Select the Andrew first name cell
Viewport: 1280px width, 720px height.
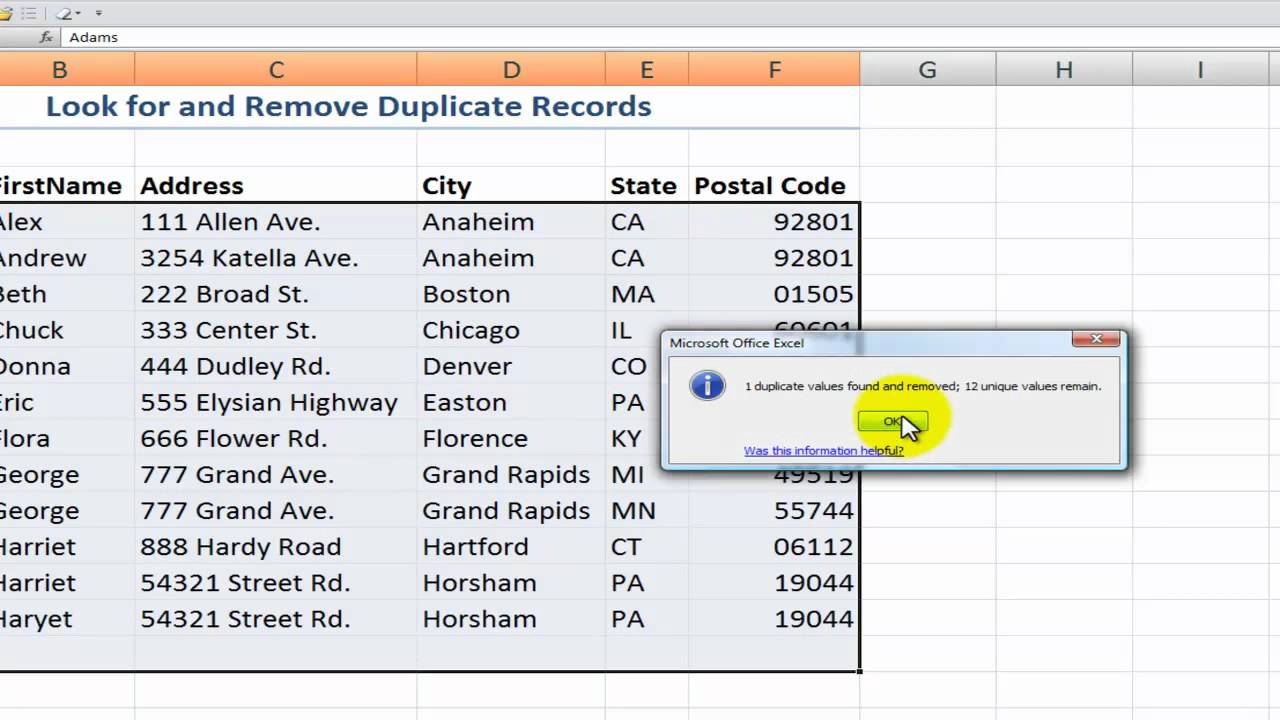click(67, 258)
